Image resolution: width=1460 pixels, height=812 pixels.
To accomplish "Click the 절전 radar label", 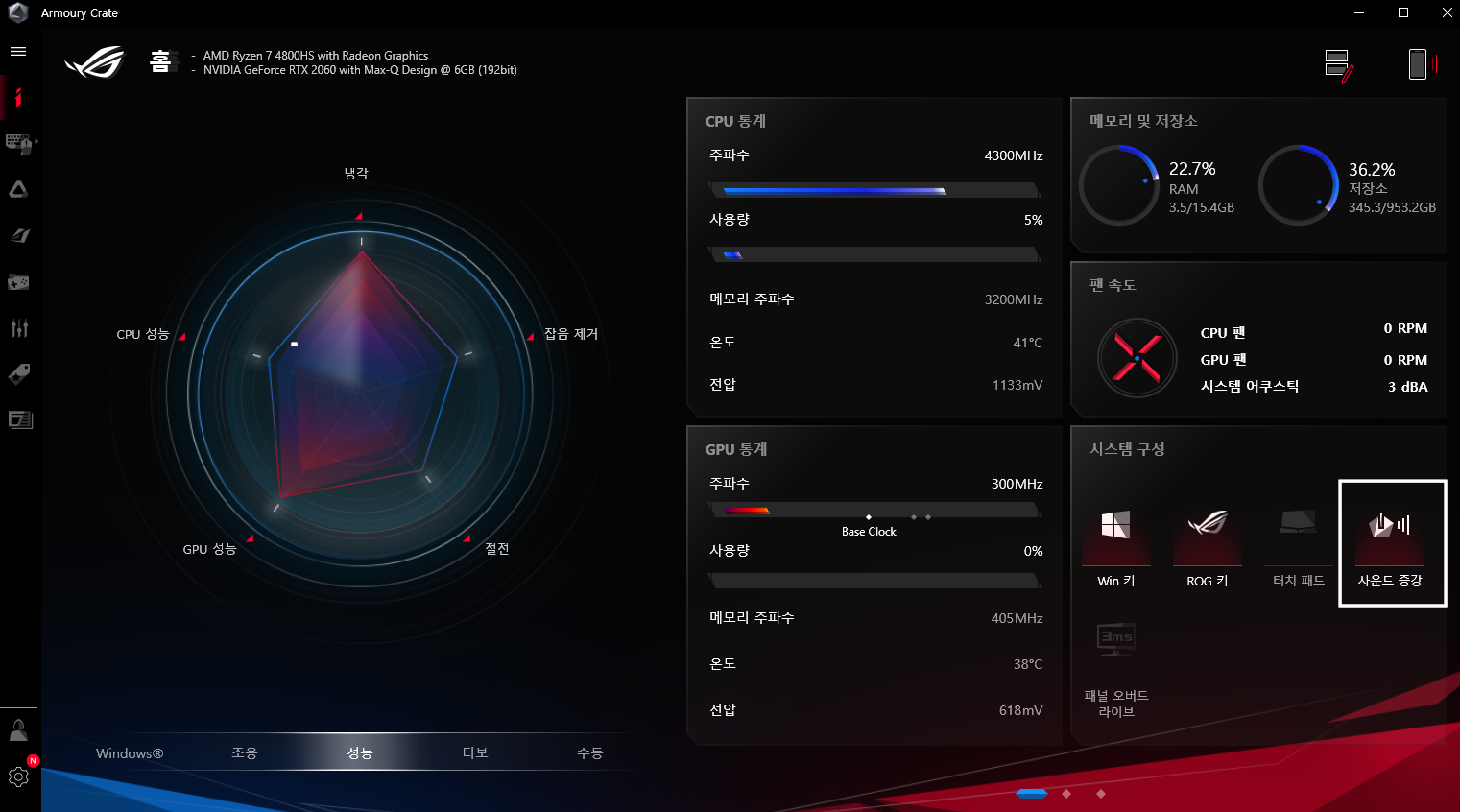I will (x=497, y=549).
